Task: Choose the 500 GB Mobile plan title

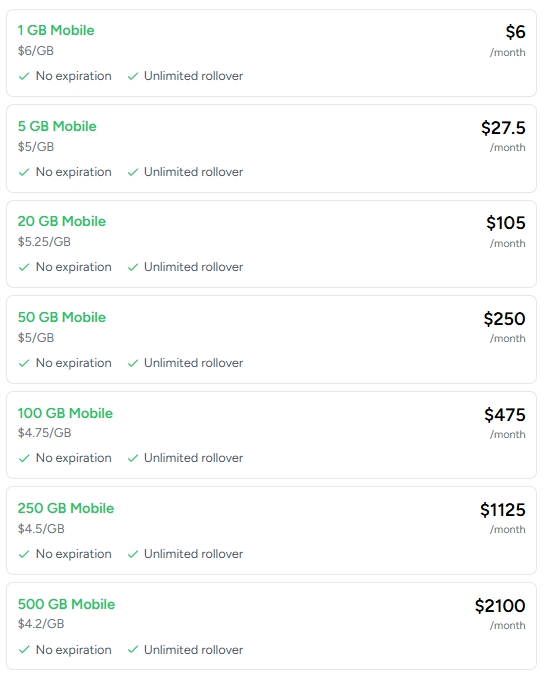Action: point(66,604)
